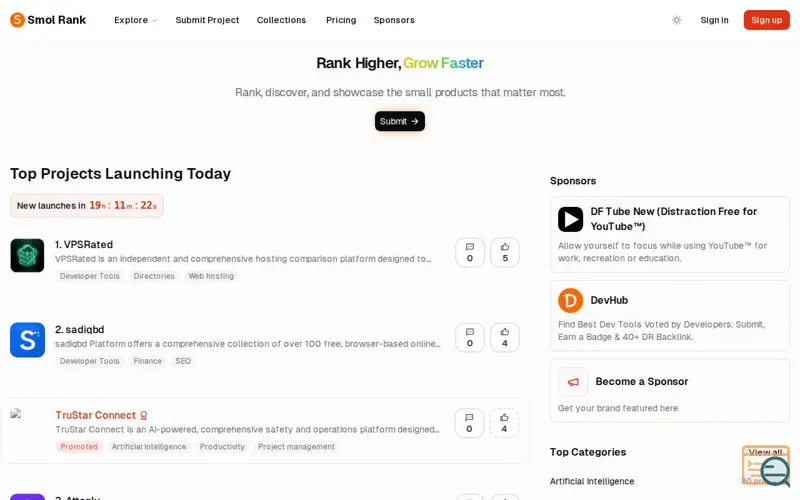Expand the Explore dropdown menu
This screenshot has width=800, height=500.
tap(135, 20)
